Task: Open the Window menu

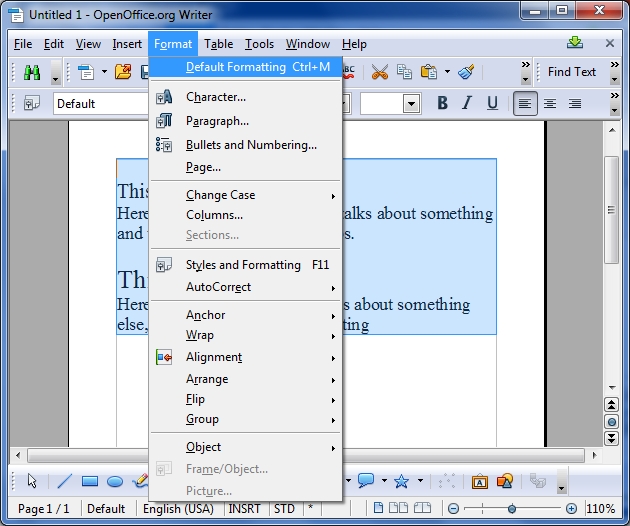Action: pyautogui.click(x=308, y=44)
